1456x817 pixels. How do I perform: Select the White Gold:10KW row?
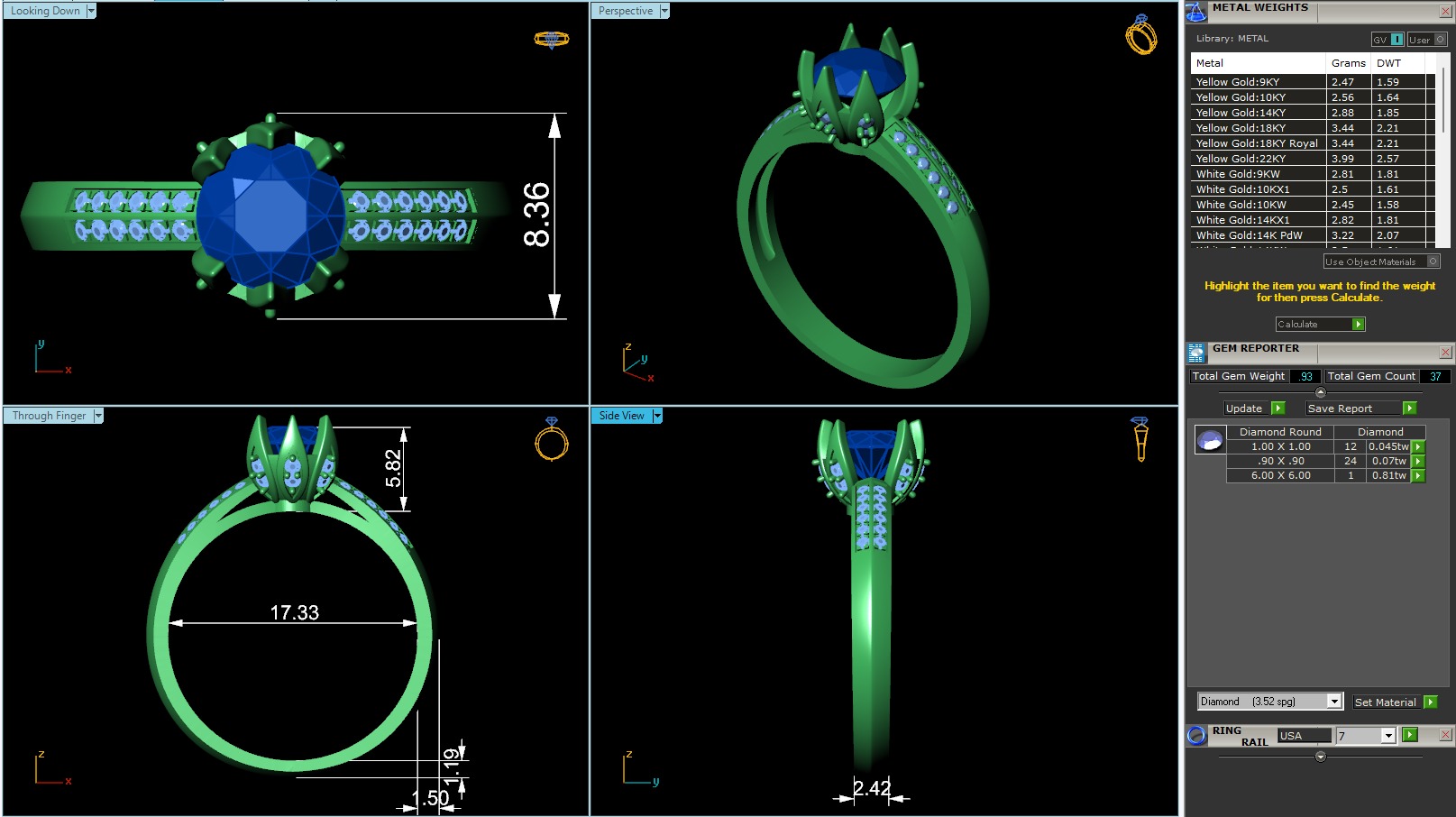pos(1313,205)
